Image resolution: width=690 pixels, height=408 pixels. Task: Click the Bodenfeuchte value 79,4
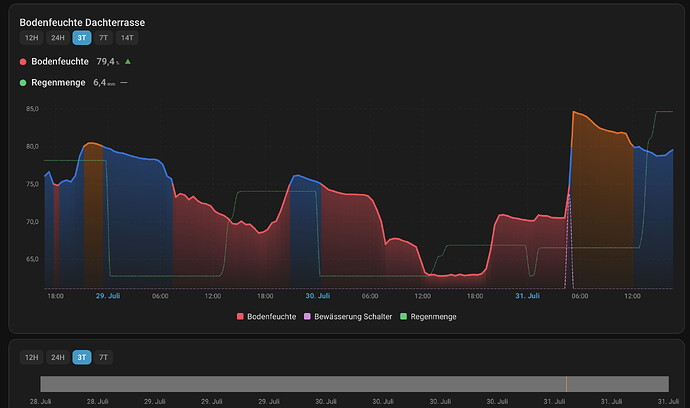pos(106,62)
